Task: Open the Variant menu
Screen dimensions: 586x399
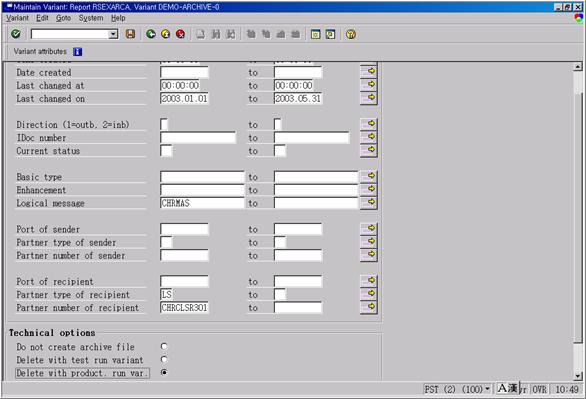Action: click(x=17, y=18)
